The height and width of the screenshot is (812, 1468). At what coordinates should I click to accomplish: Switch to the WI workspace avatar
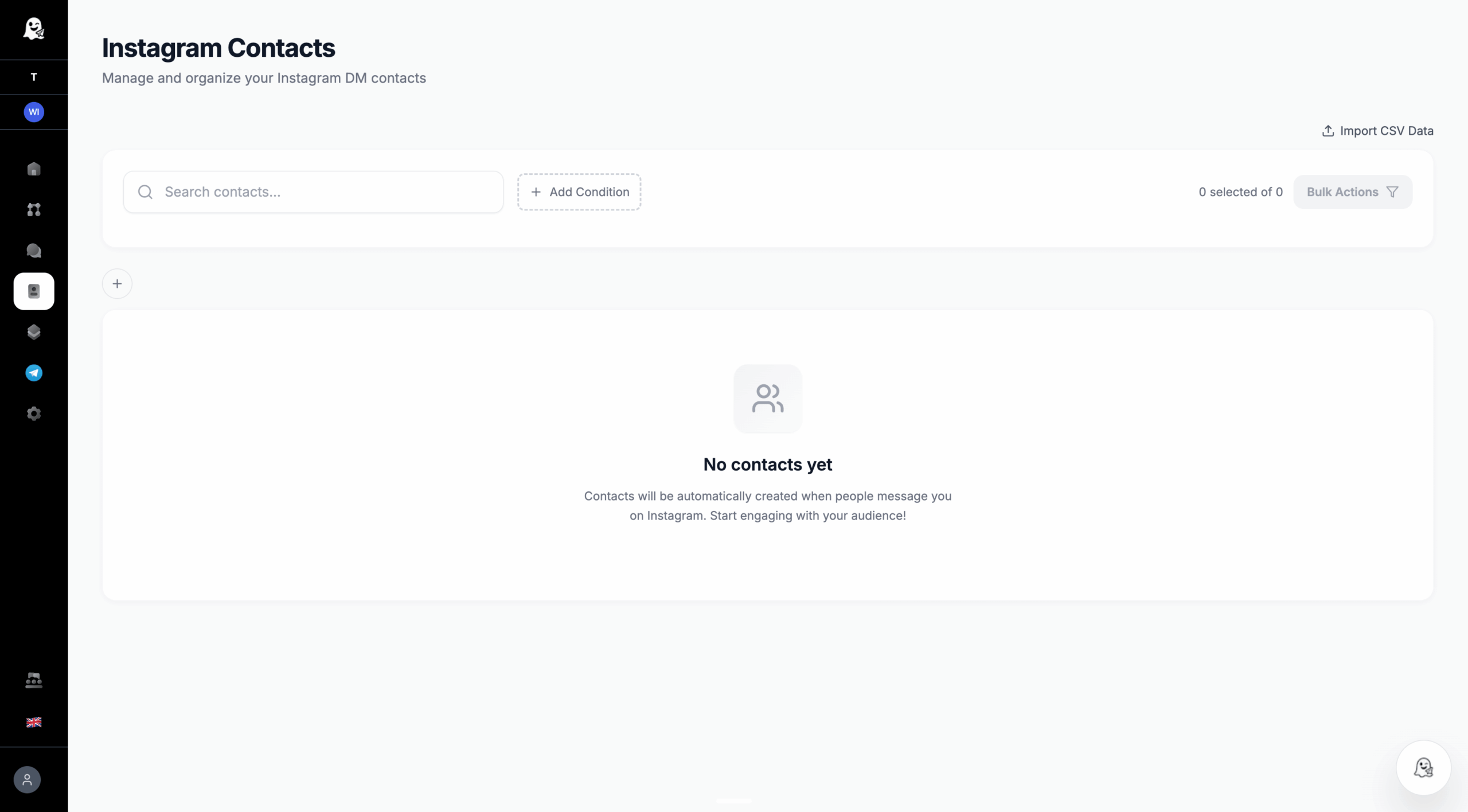click(34, 112)
